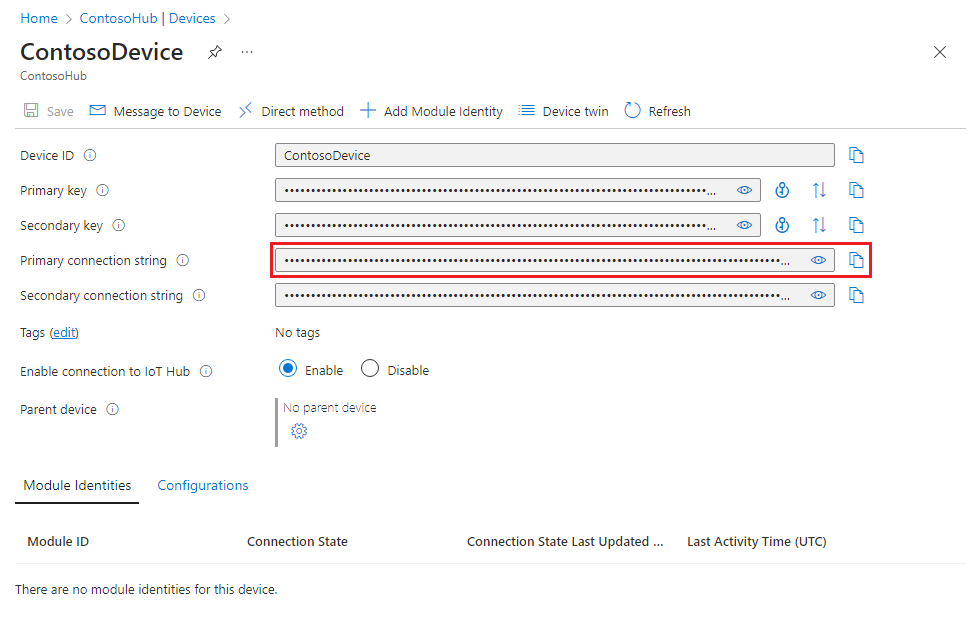The width and height of the screenshot is (975, 623).
Task: Copy the Device ID to clipboard
Action: 856,155
